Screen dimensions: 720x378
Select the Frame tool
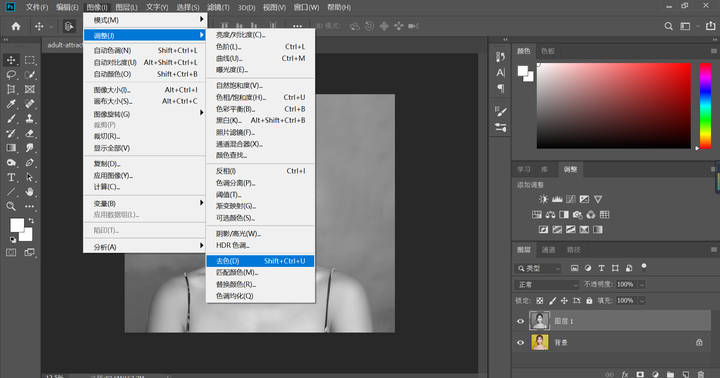pyautogui.click(x=30, y=90)
